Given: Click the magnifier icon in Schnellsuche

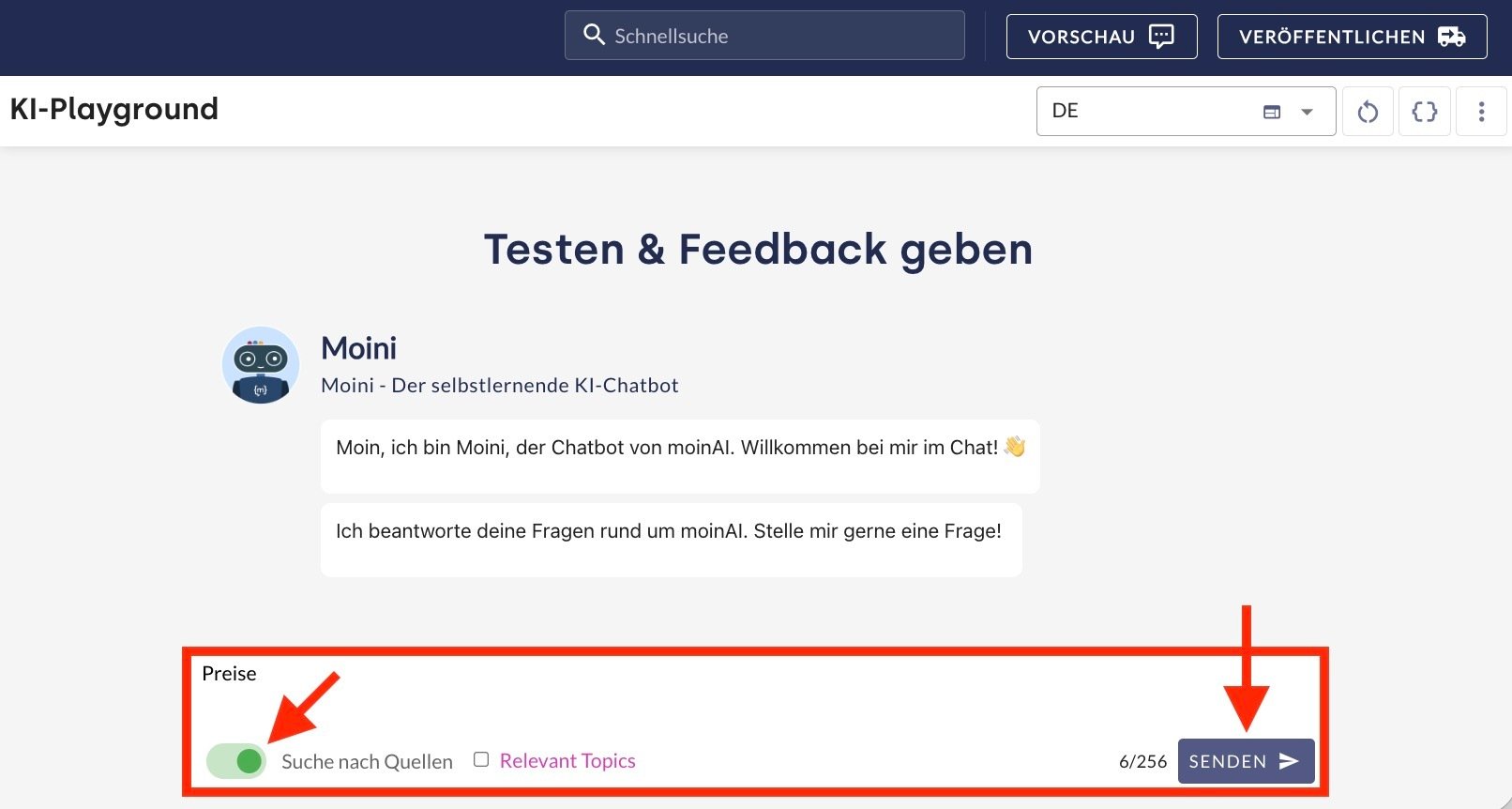Looking at the screenshot, I should pos(594,36).
